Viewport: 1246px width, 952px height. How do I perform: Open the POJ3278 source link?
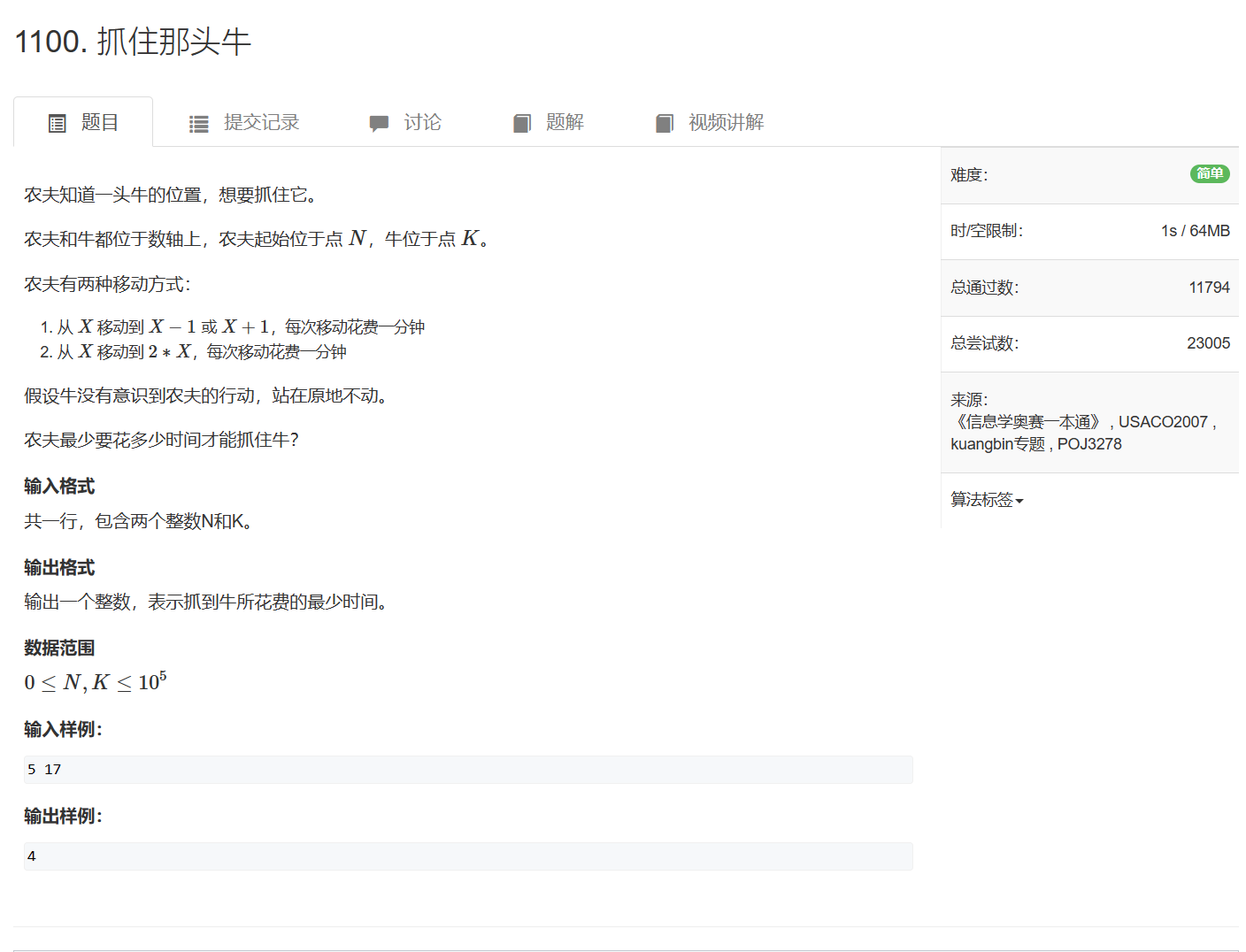click(x=1089, y=444)
